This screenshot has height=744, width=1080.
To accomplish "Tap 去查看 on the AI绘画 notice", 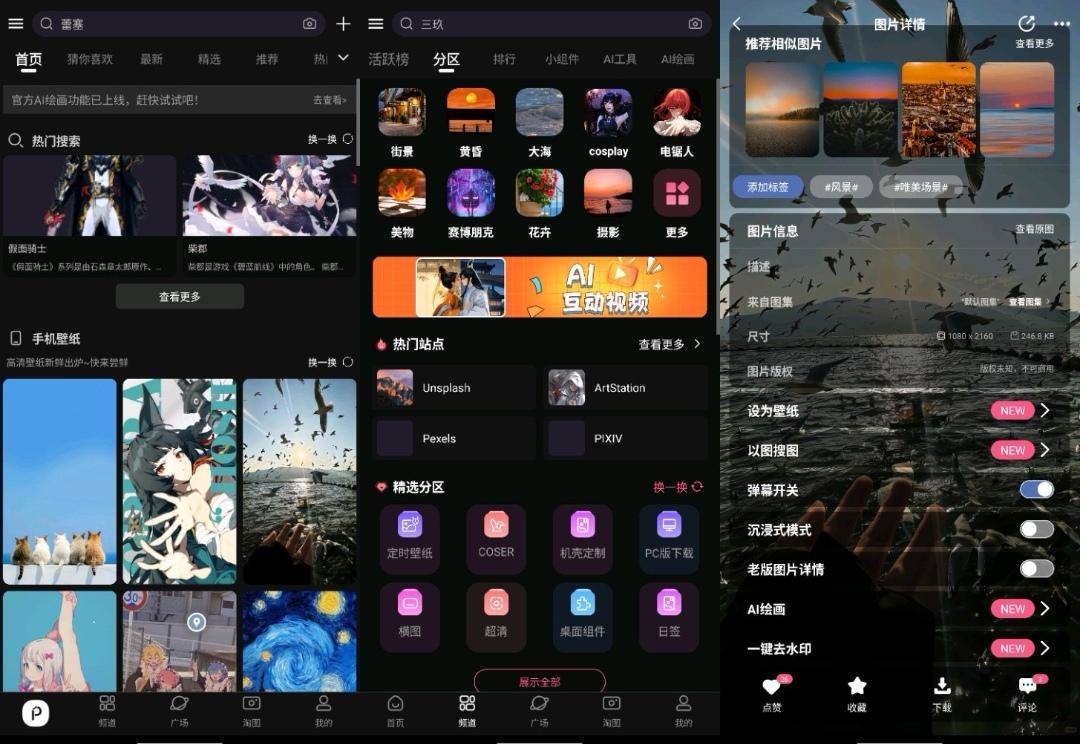I will tap(330, 100).
